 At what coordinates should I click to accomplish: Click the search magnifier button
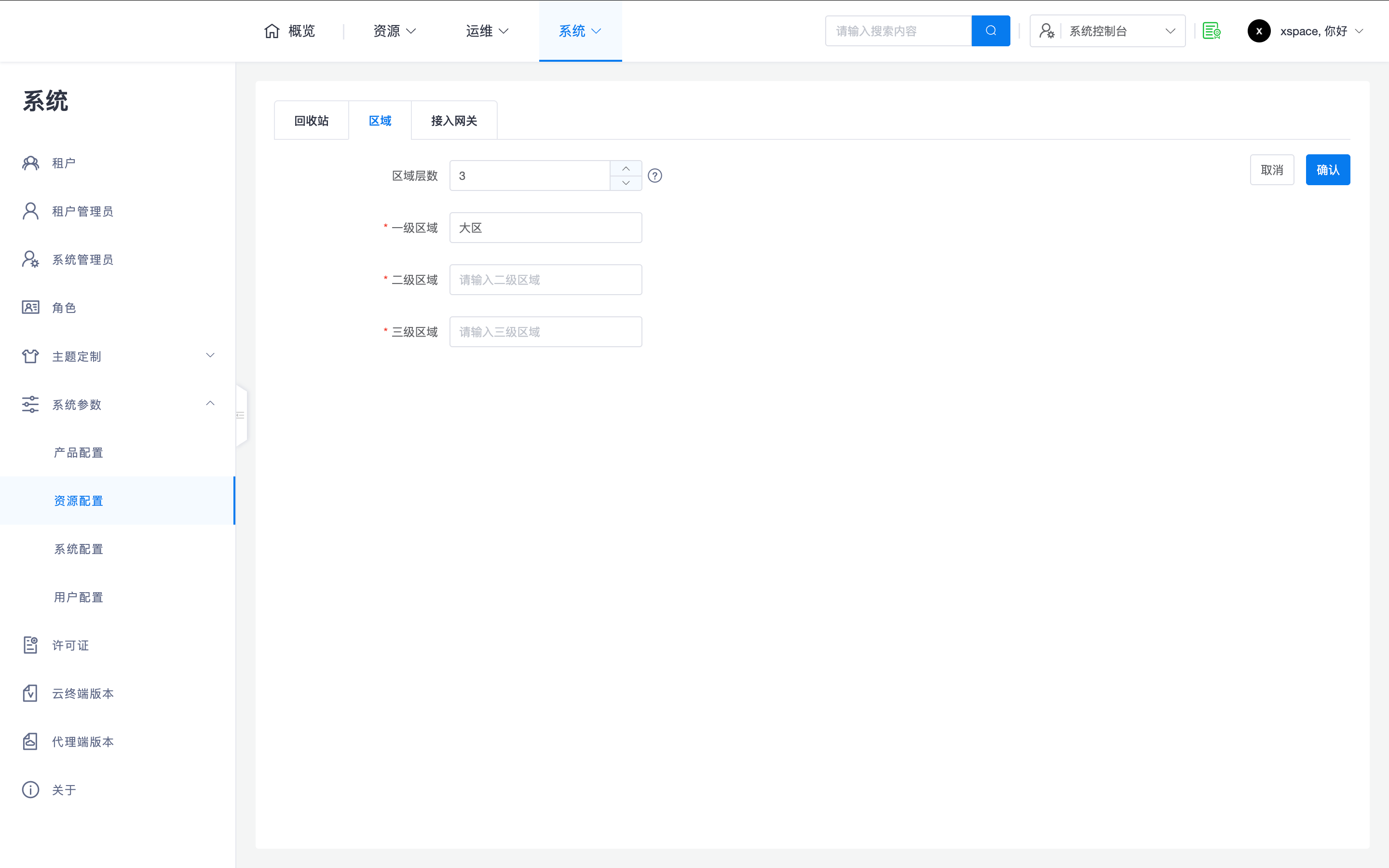[x=990, y=31]
